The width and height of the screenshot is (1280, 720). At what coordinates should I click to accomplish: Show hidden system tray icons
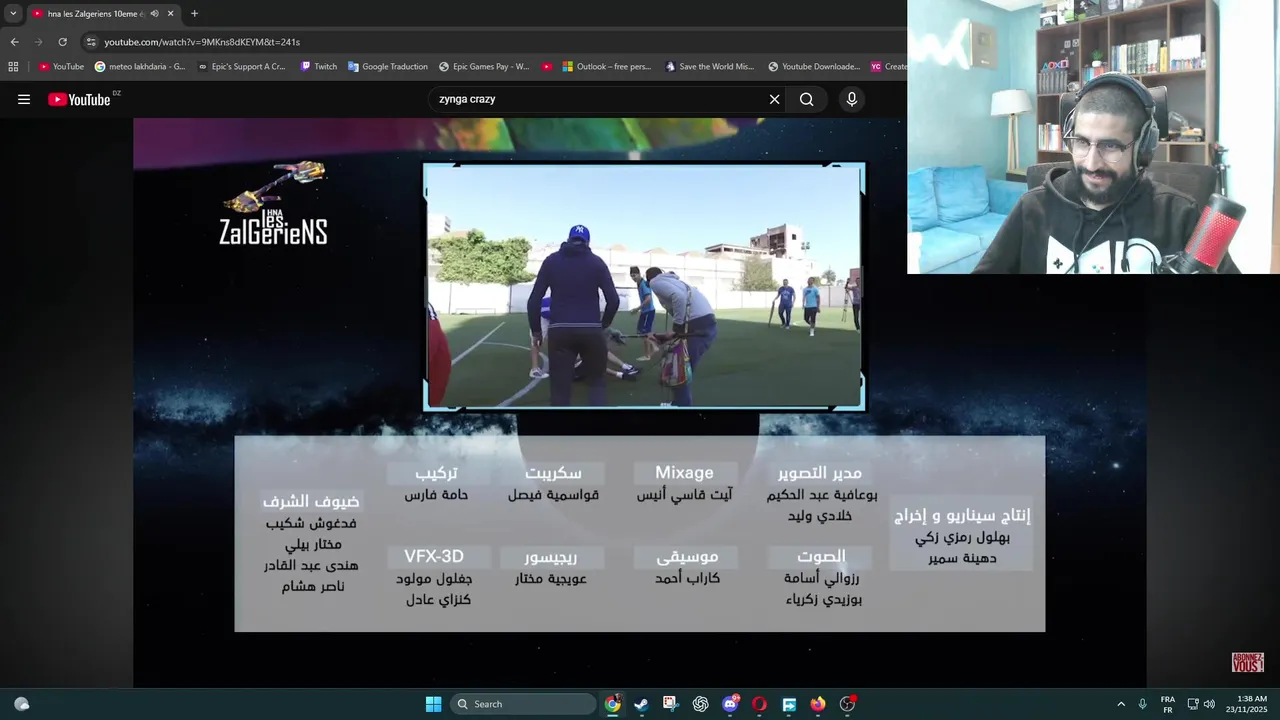pos(1121,704)
